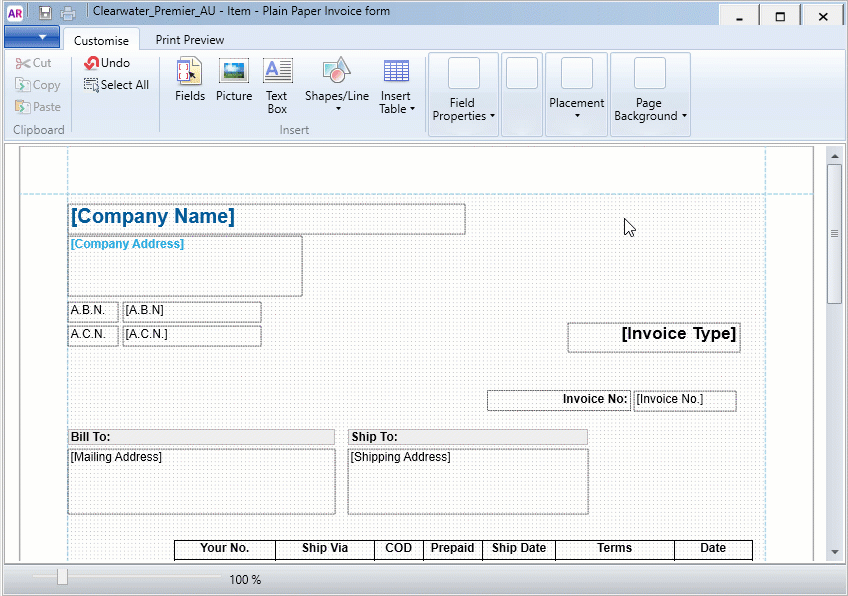Screen dimensions: 848x596
Task: Select the A.B.N. label box
Action: point(93,312)
